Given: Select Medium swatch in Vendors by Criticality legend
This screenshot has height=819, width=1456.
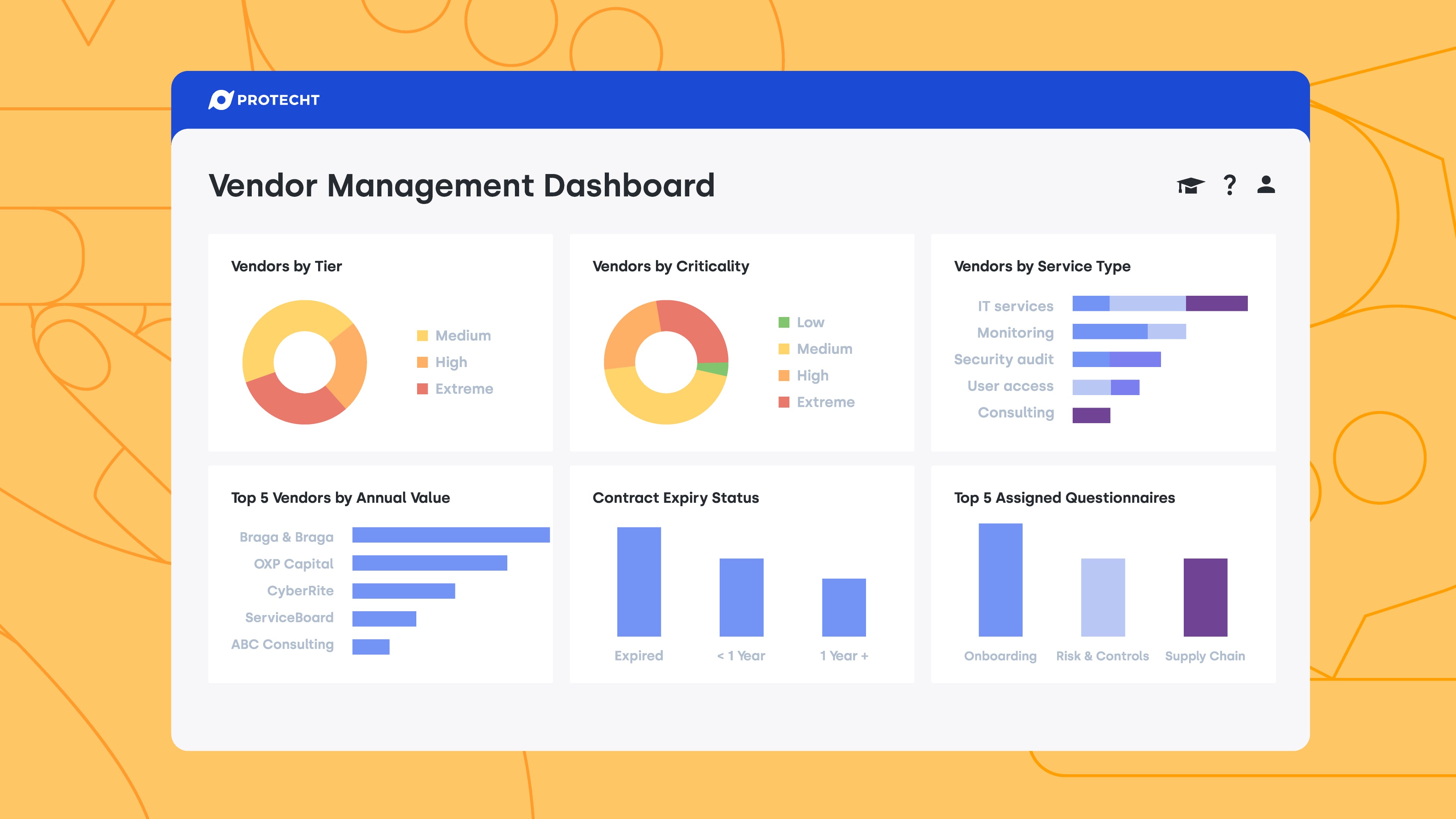Looking at the screenshot, I should tap(784, 349).
